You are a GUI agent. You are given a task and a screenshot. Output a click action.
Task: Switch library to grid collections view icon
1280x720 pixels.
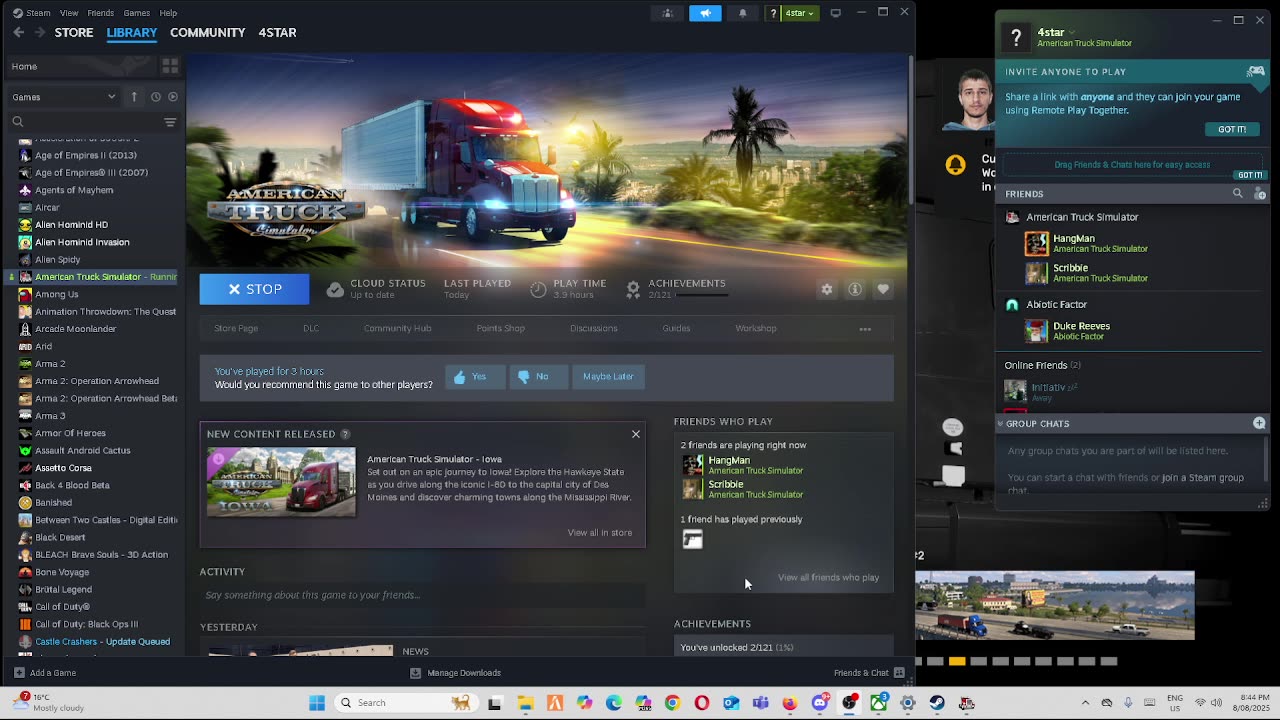tap(170, 66)
